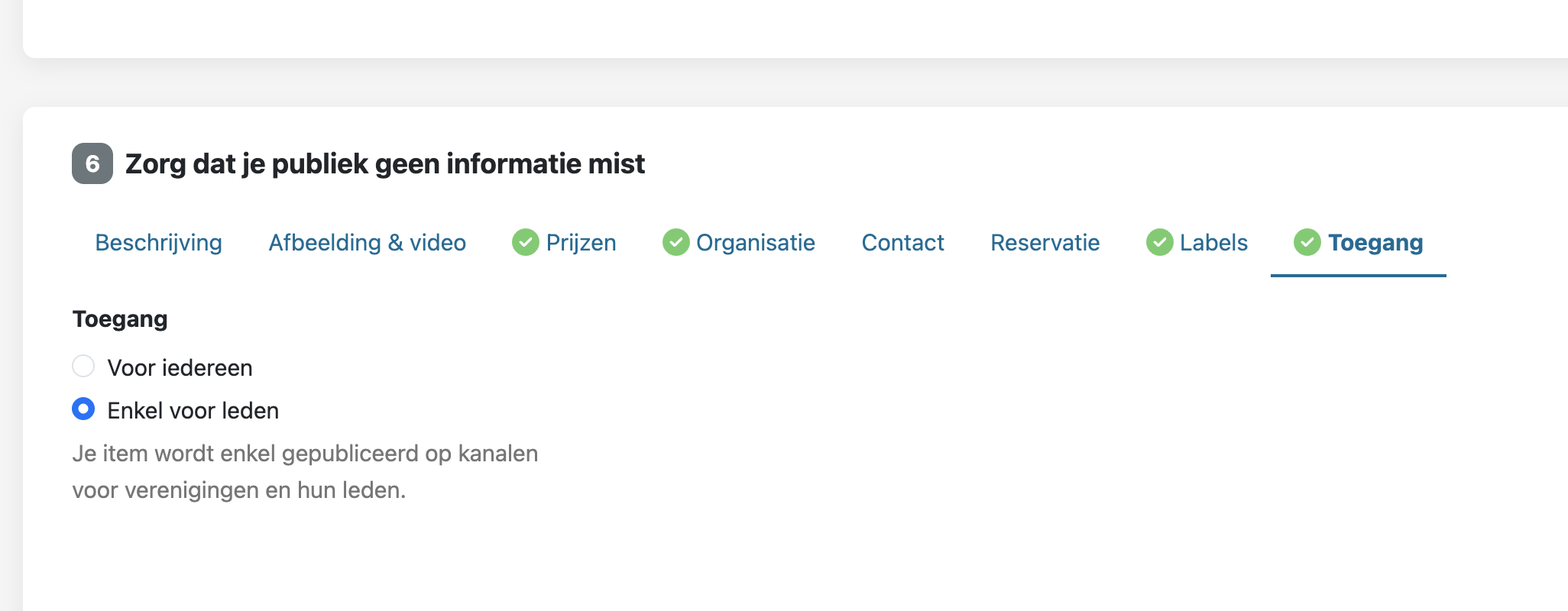Click heading 'Zorg dat je publiek geen informatie mist'
Screen dimensions: 1568x611
385,163
